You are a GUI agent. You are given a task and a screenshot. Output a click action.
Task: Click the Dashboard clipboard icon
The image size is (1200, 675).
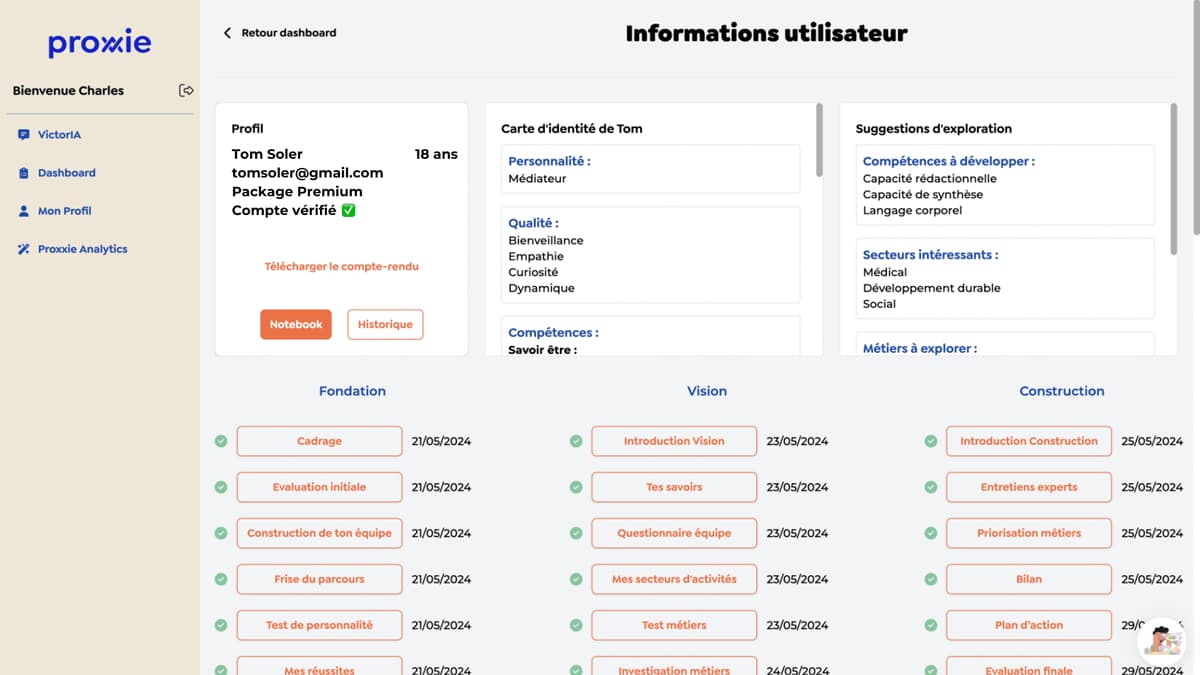[x=24, y=173]
